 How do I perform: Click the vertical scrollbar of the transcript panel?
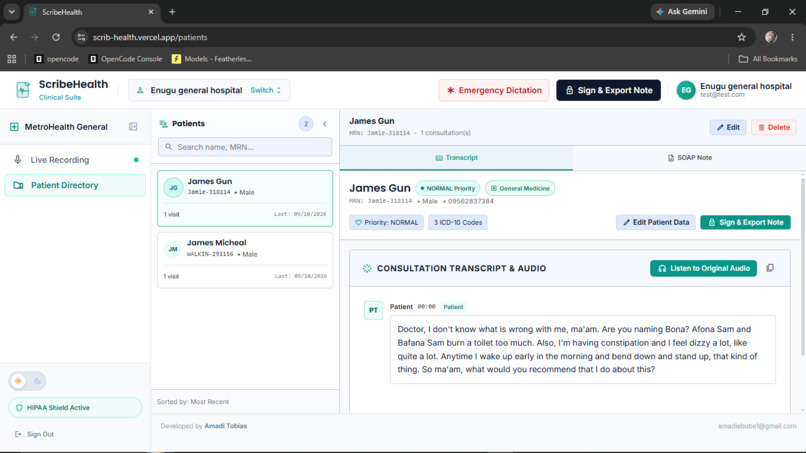(802, 266)
